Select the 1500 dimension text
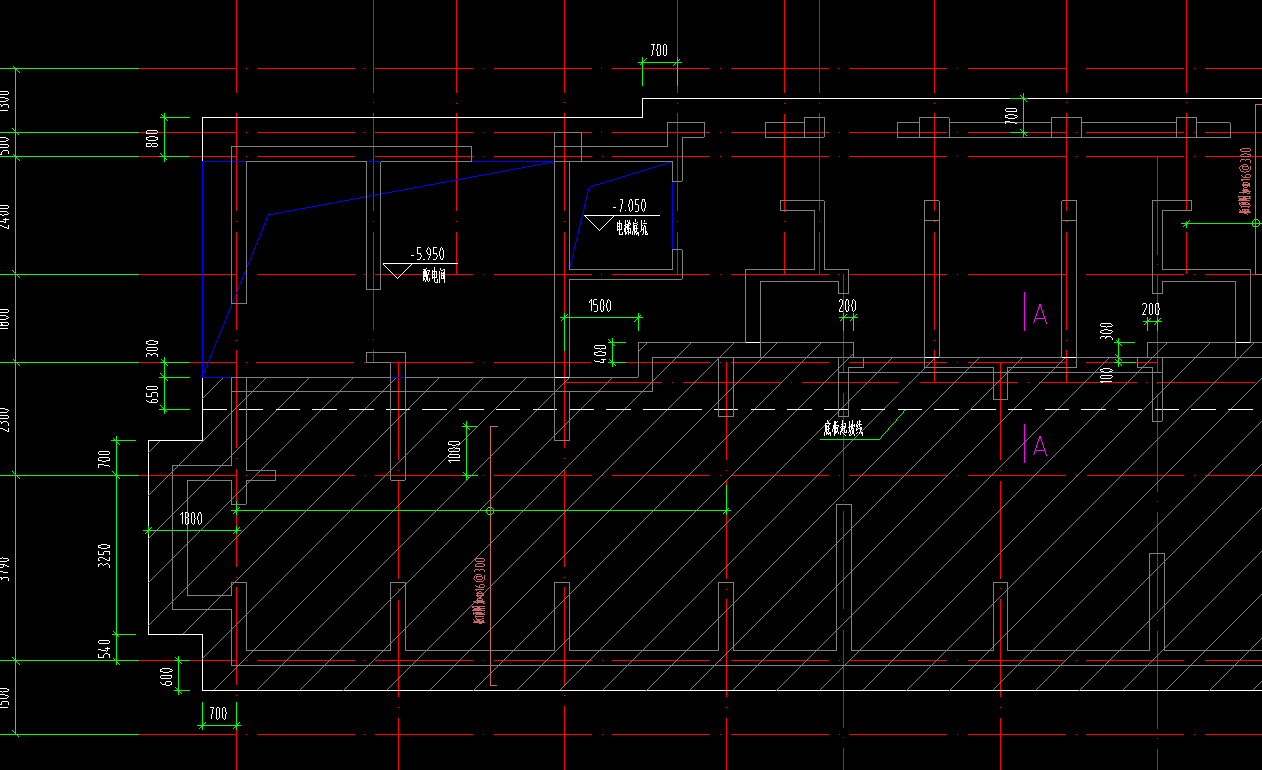The height and width of the screenshot is (770, 1262). pyautogui.click(x=600, y=306)
